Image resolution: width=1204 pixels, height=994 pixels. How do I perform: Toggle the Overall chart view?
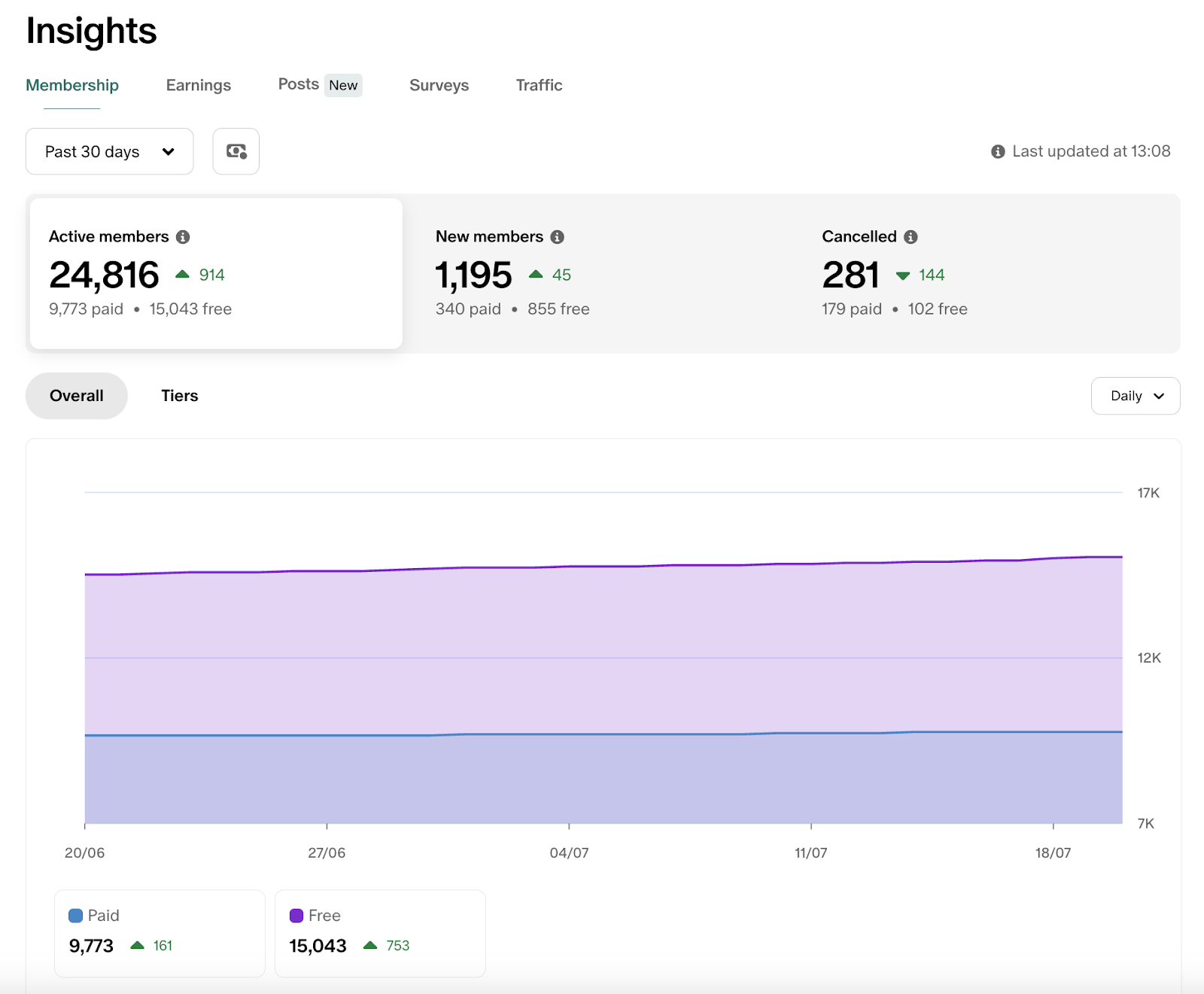click(77, 396)
